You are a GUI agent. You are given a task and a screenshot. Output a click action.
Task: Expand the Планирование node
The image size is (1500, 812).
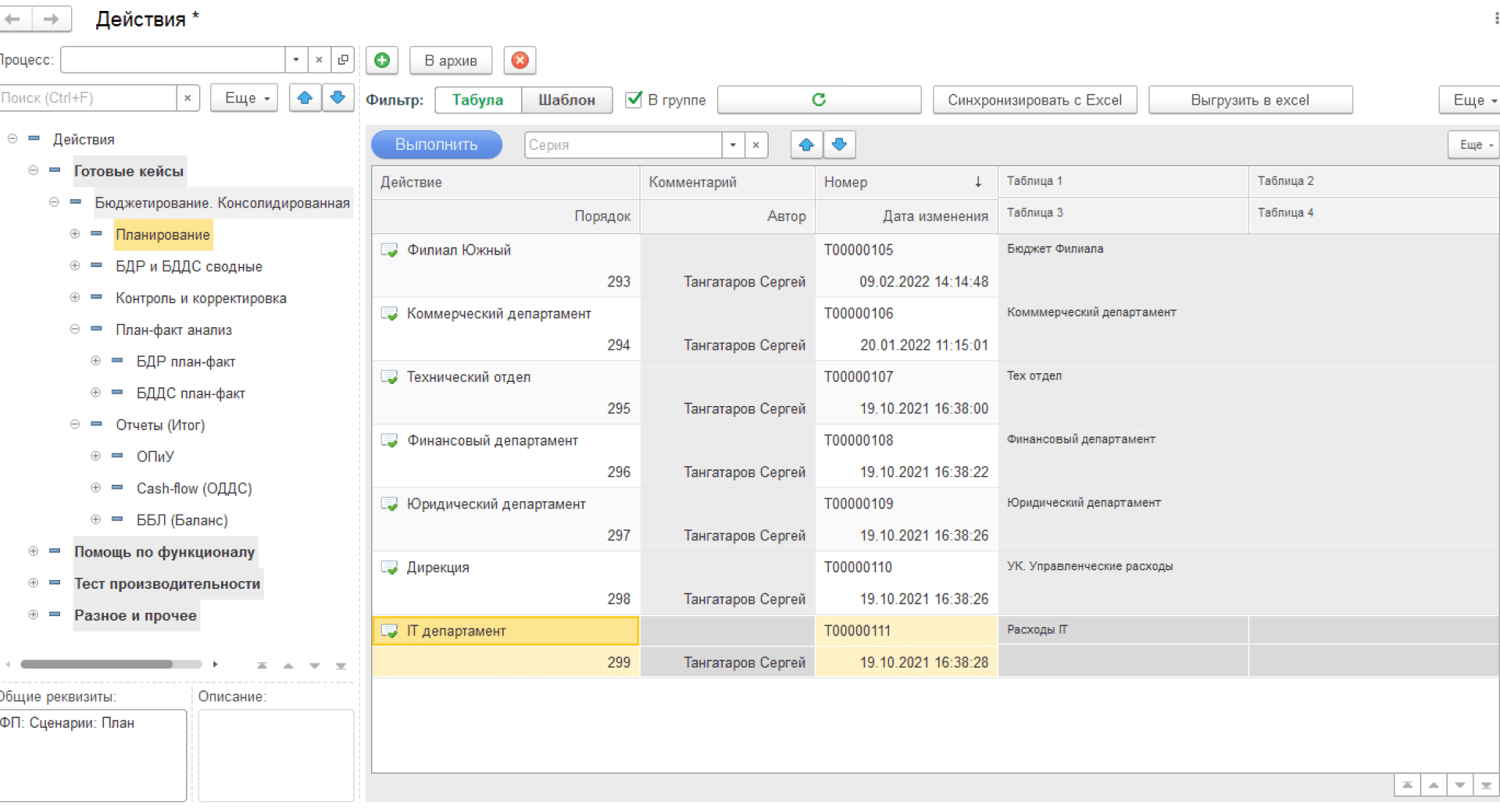pos(75,233)
